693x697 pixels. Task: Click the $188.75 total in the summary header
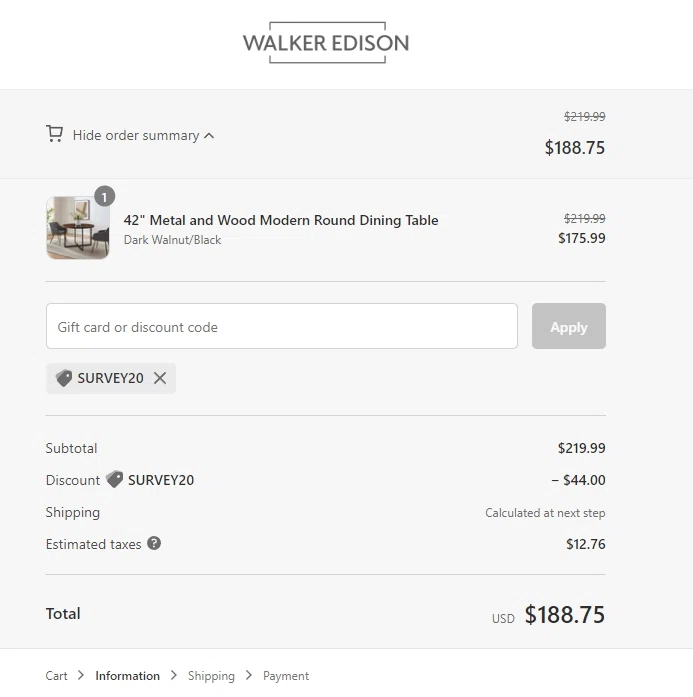pyautogui.click(x=575, y=148)
